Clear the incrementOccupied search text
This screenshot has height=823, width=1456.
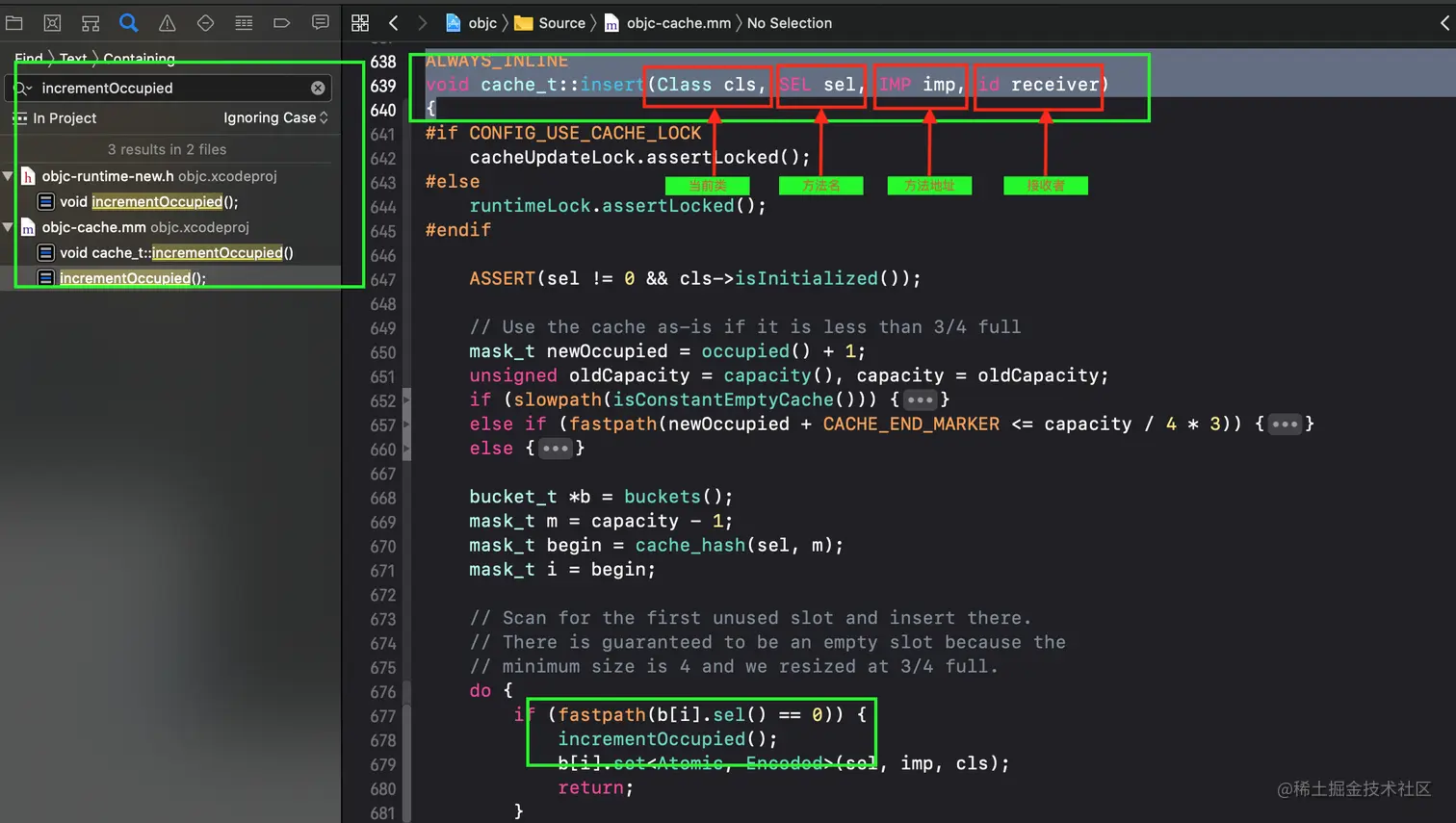(318, 88)
